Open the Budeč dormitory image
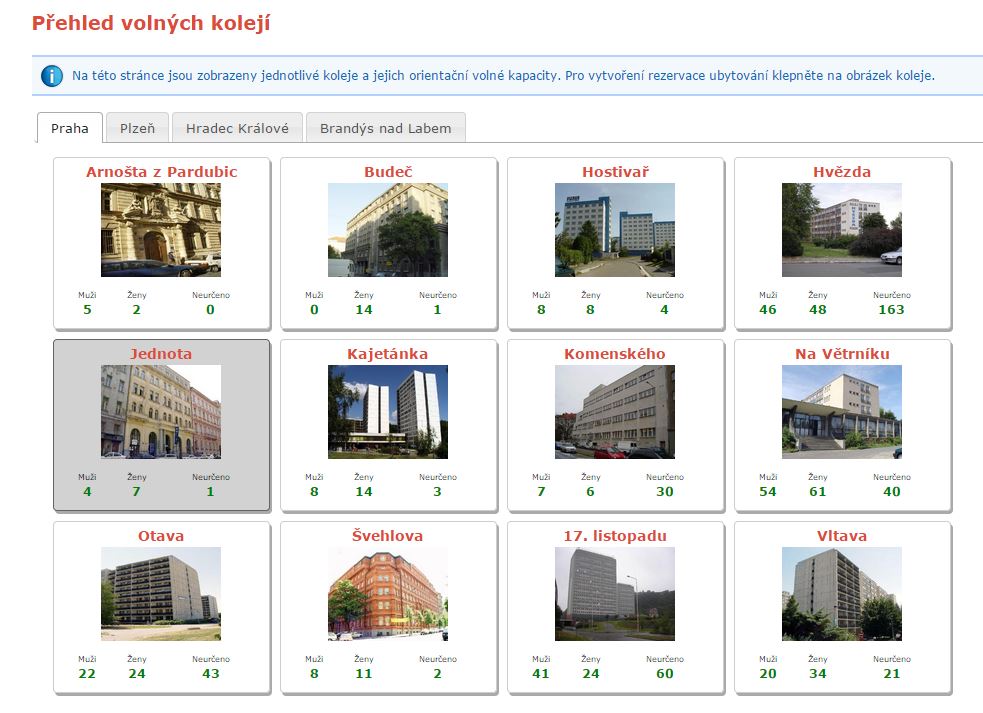 click(388, 230)
